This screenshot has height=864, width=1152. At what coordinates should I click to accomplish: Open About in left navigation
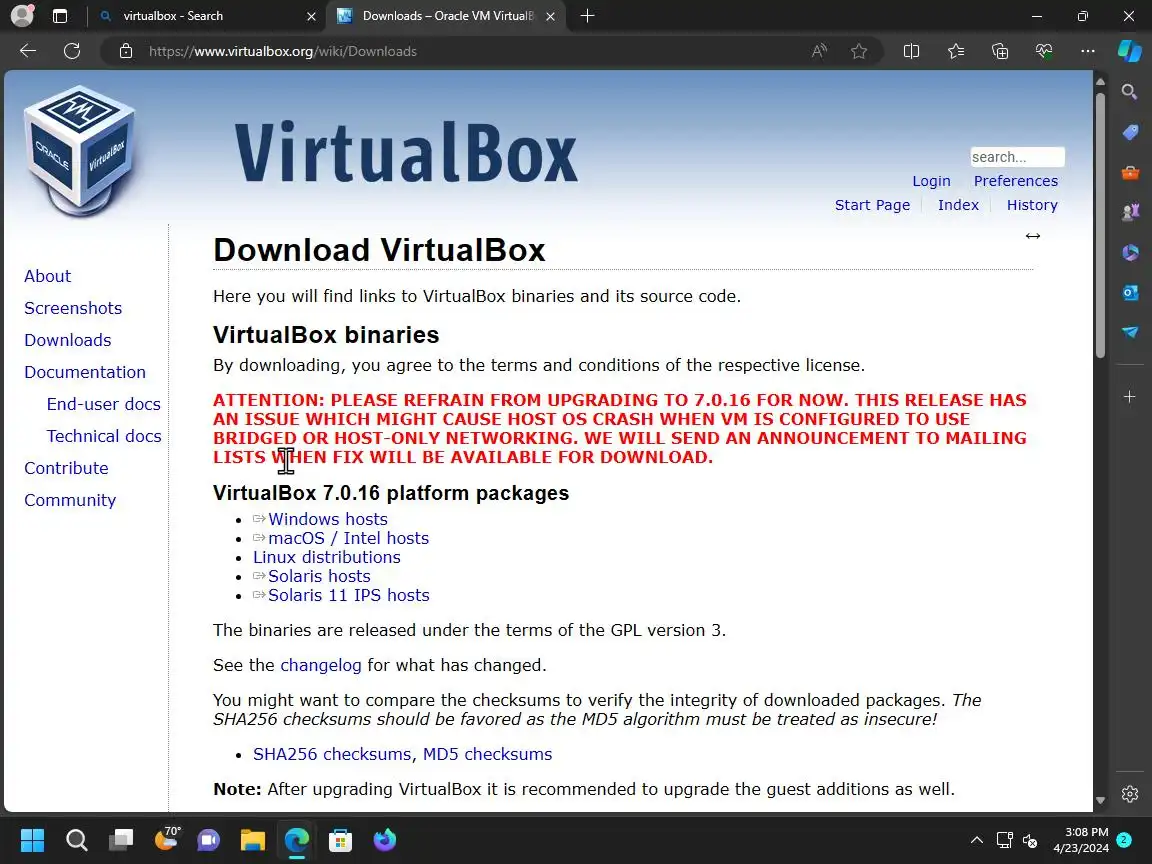[x=48, y=276]
